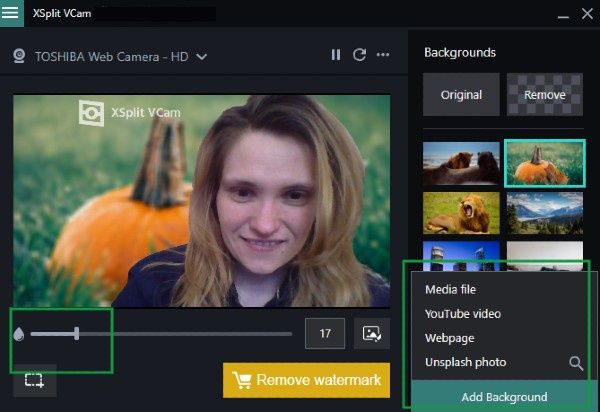The width and height of the screenshot is (600, 412).
Task: Choose the bears background thumbnail
Action: (x=461, y=163)
